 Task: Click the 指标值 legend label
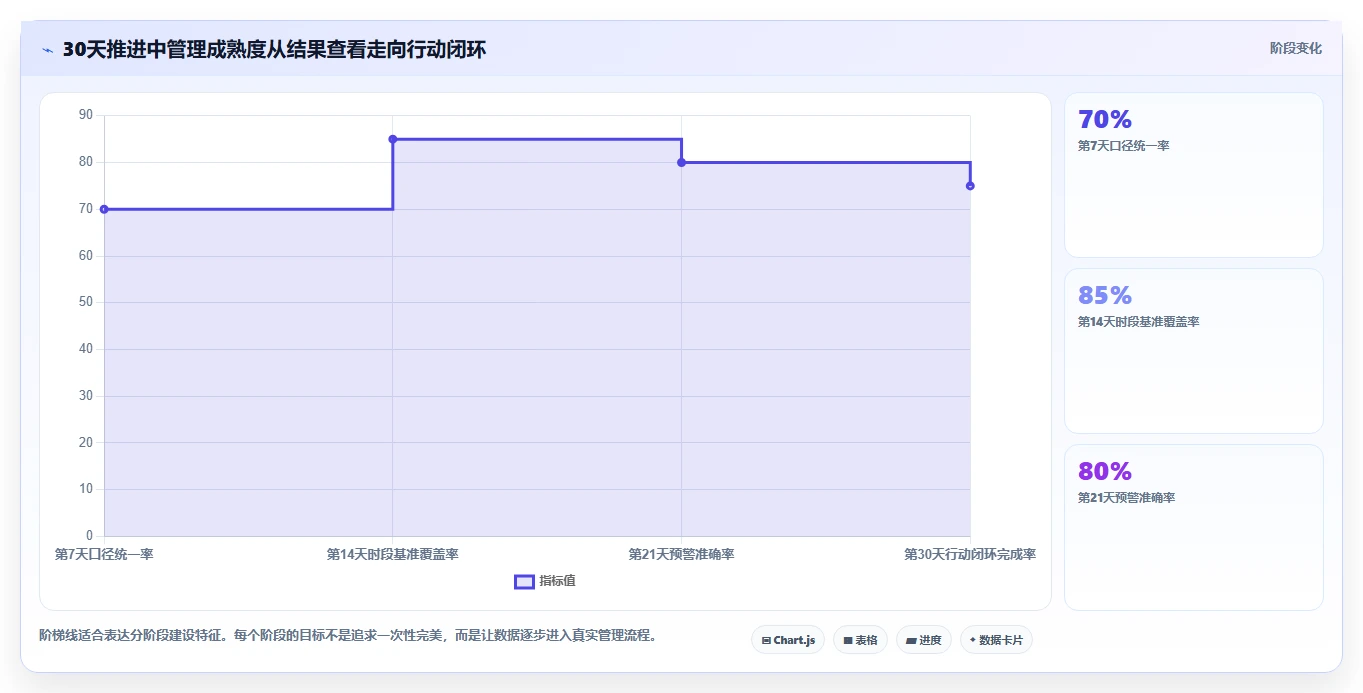[x=557, y=581]
